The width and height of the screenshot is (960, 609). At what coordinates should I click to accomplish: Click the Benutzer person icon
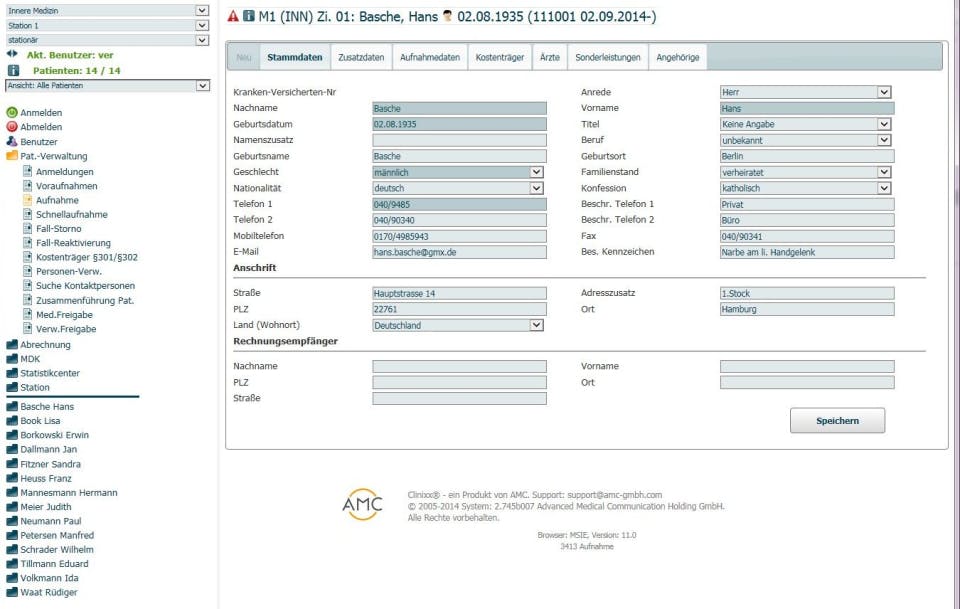click(12, 141)
